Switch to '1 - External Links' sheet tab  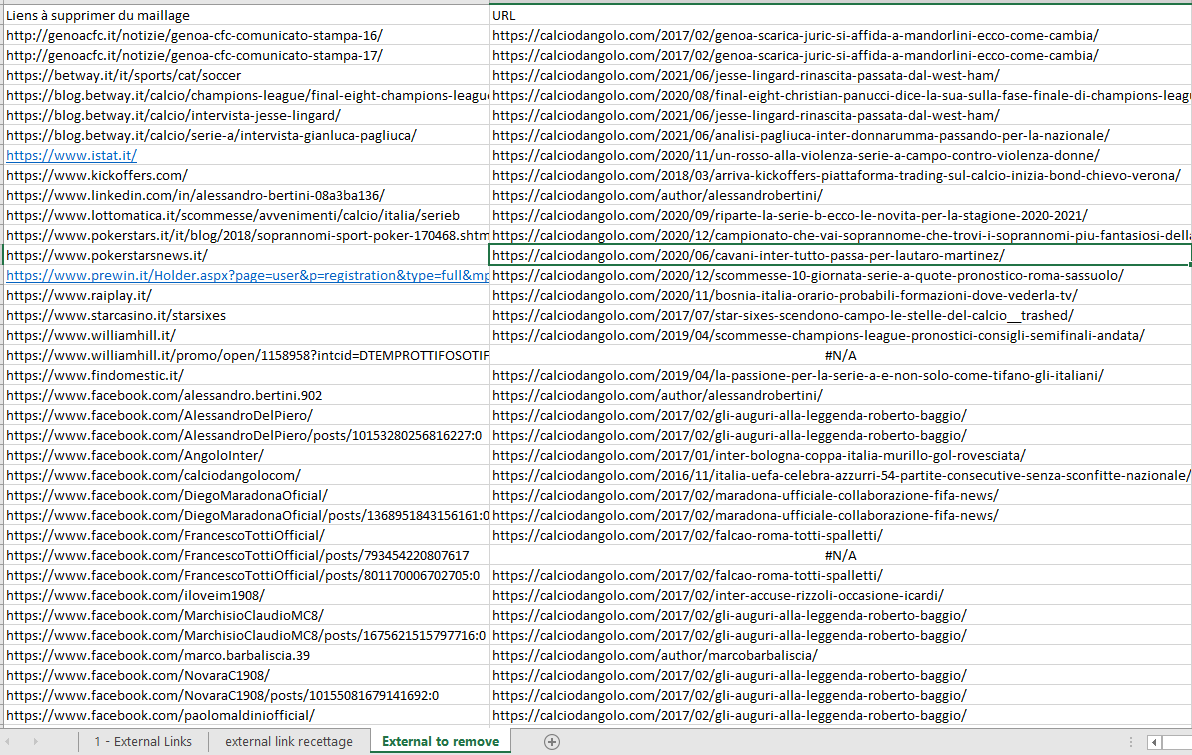tap(143, 741)
